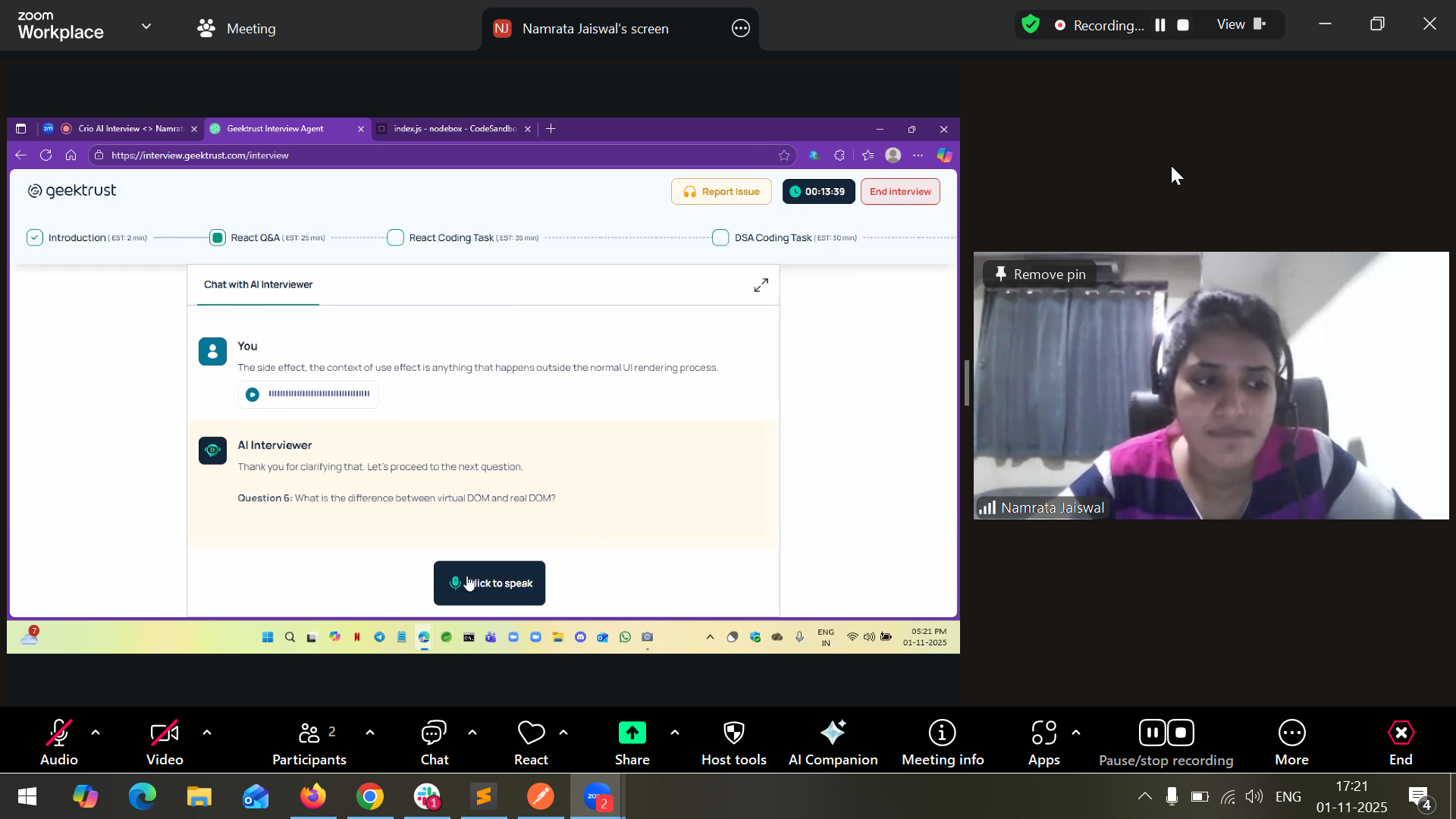Open the React heart icon
The width and height of the screenshot is (1456, 819).
tap(531, 733)
